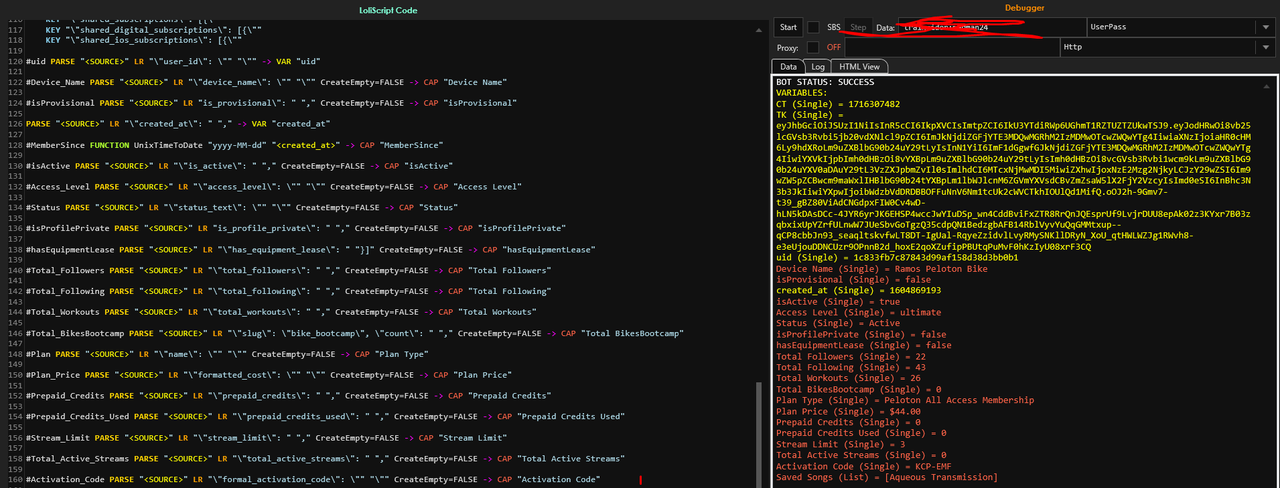Select the Total Following 43 line

(x=851, y=367)
